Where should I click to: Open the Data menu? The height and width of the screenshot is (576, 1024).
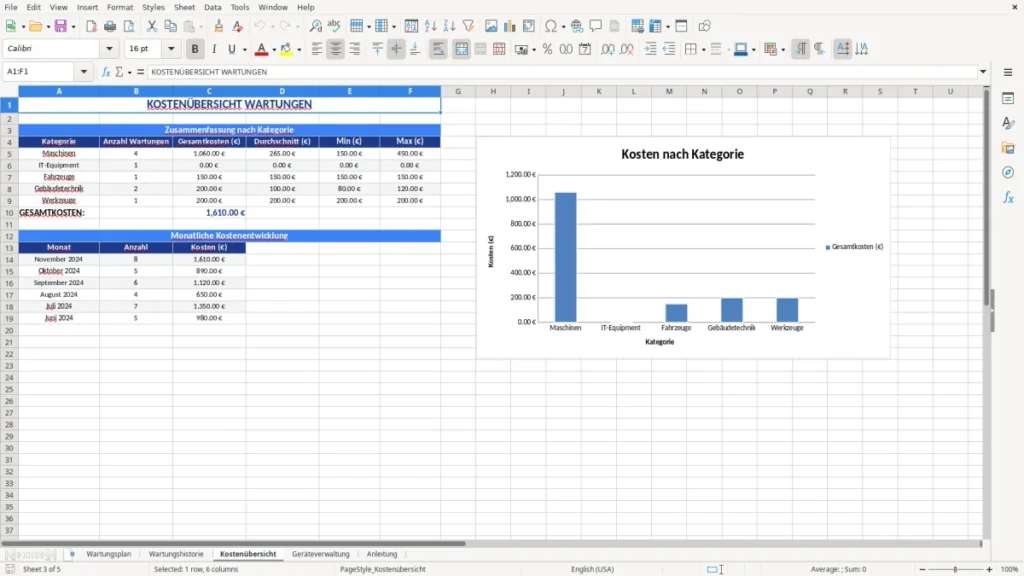pyautogui.click(x=212, y=7)
